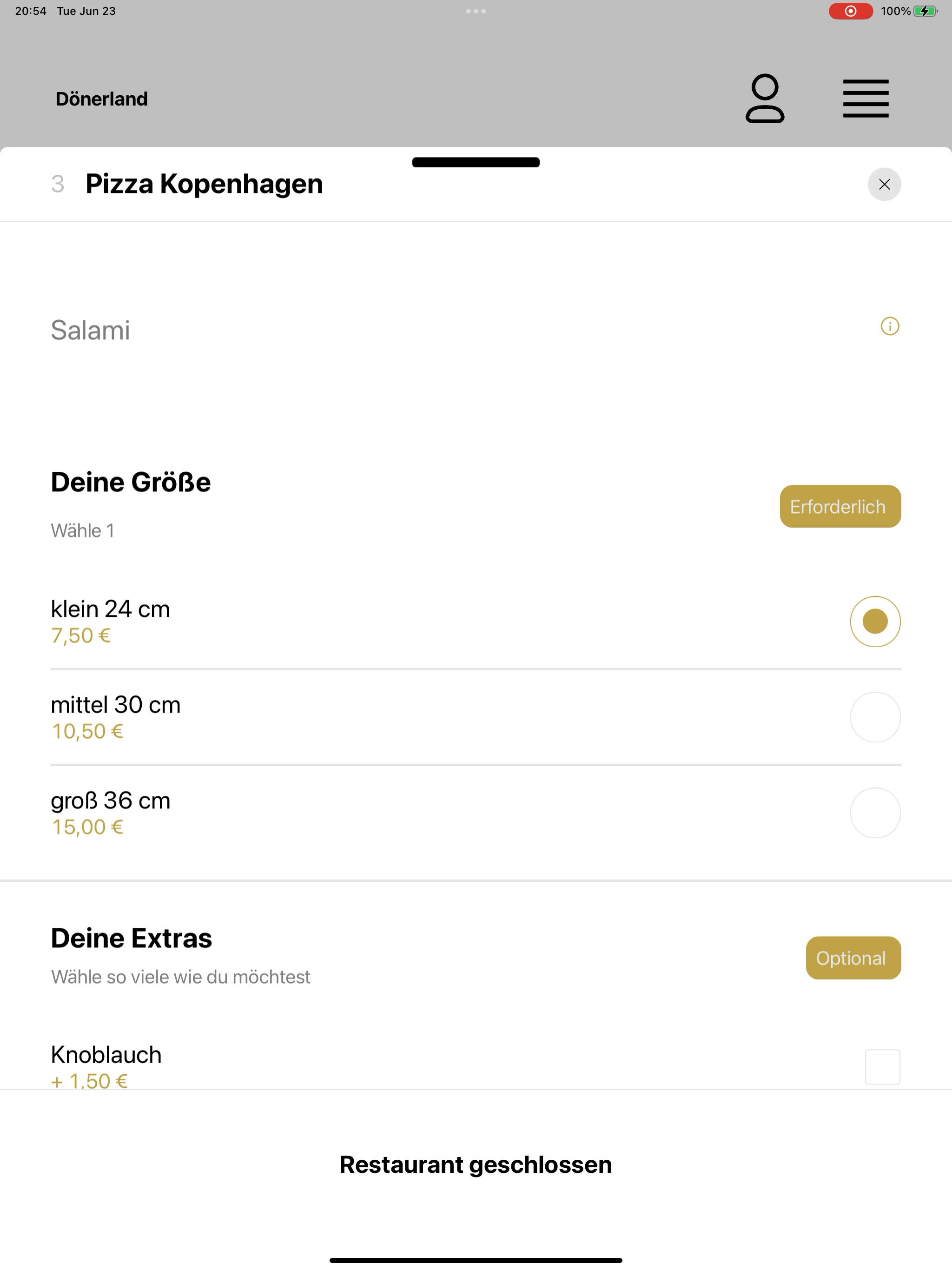Select groß 36 cm radio button
This screenshot has width=952, height=1270.
click(x=875, y=813)
